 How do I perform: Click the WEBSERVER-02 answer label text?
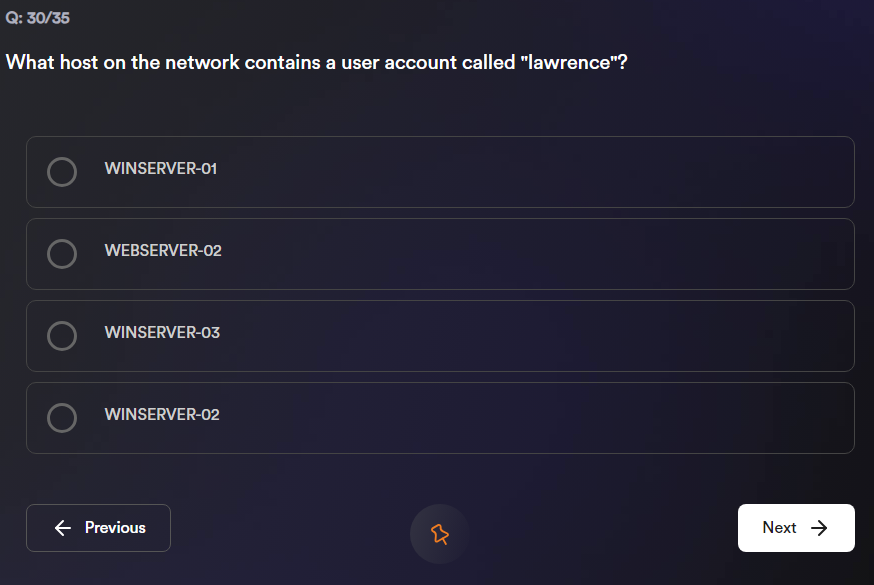point(163,251)
